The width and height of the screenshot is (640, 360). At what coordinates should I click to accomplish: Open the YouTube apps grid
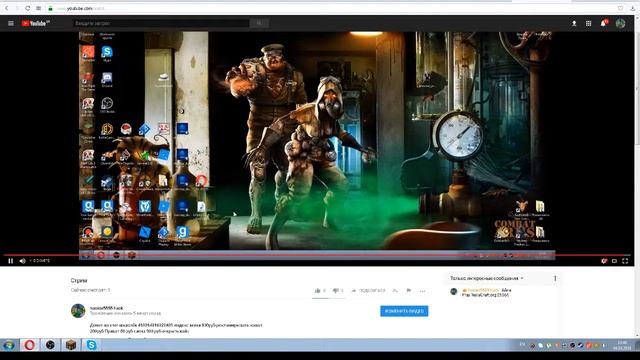click(588, 24)
